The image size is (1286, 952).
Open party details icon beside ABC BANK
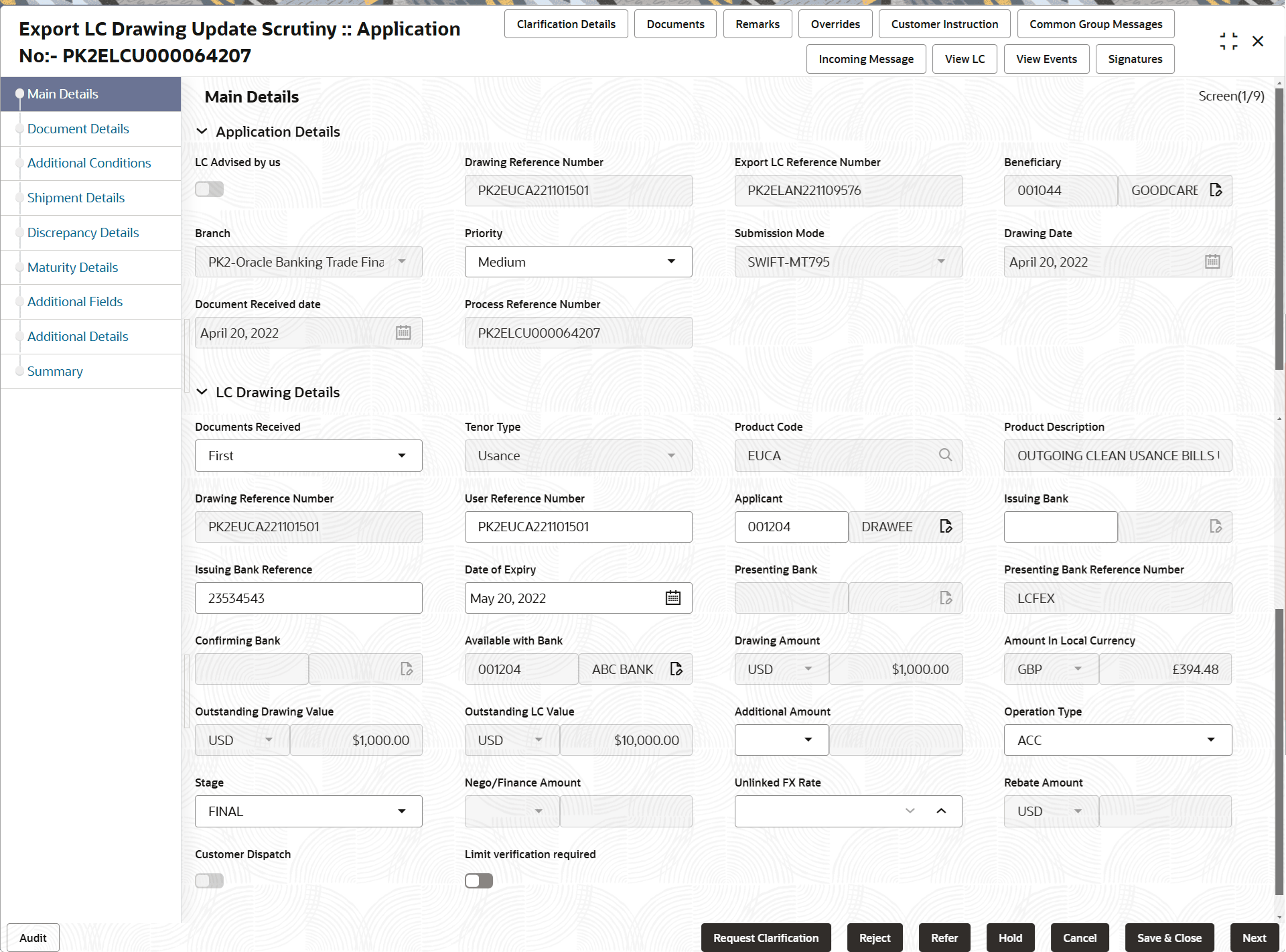pos(676,668)
